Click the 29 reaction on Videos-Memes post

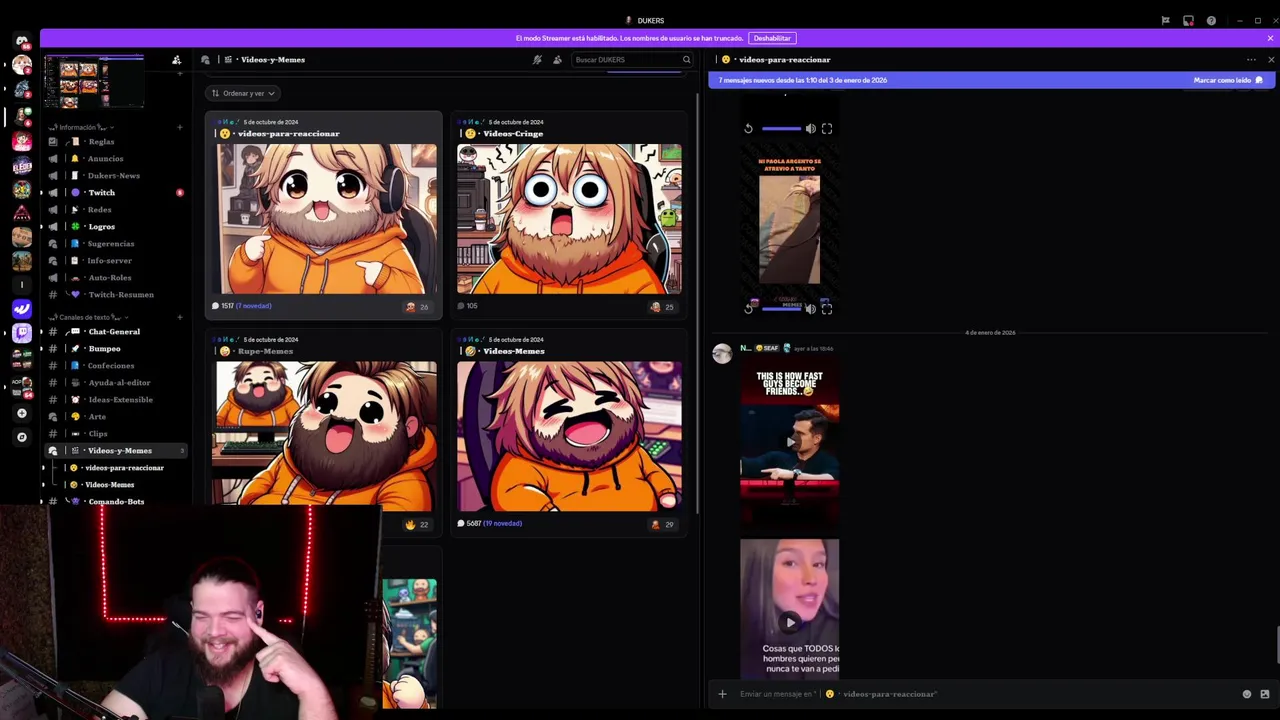(x=662, y=524)
